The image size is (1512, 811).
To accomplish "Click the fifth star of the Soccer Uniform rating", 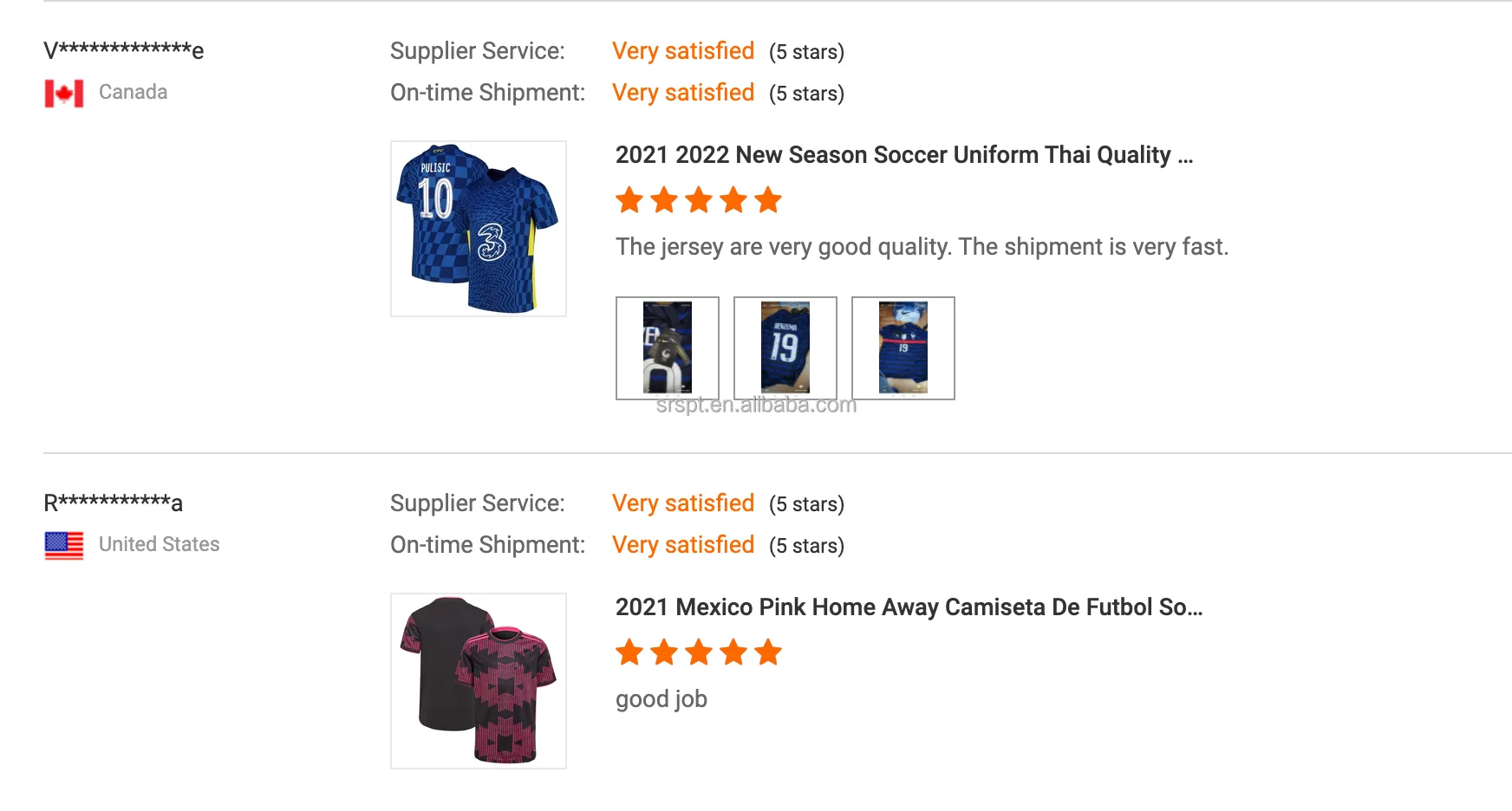I will tap(768, 200).
